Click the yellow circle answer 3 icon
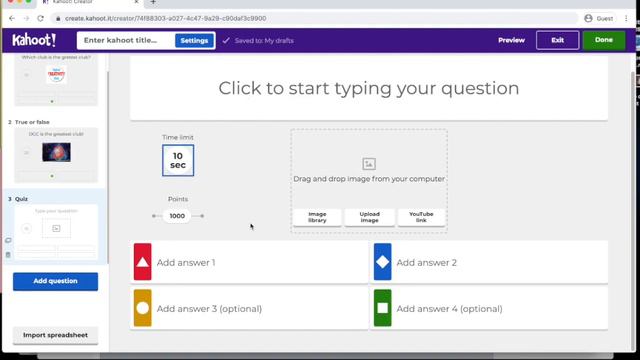 click(x=142, y=308)
